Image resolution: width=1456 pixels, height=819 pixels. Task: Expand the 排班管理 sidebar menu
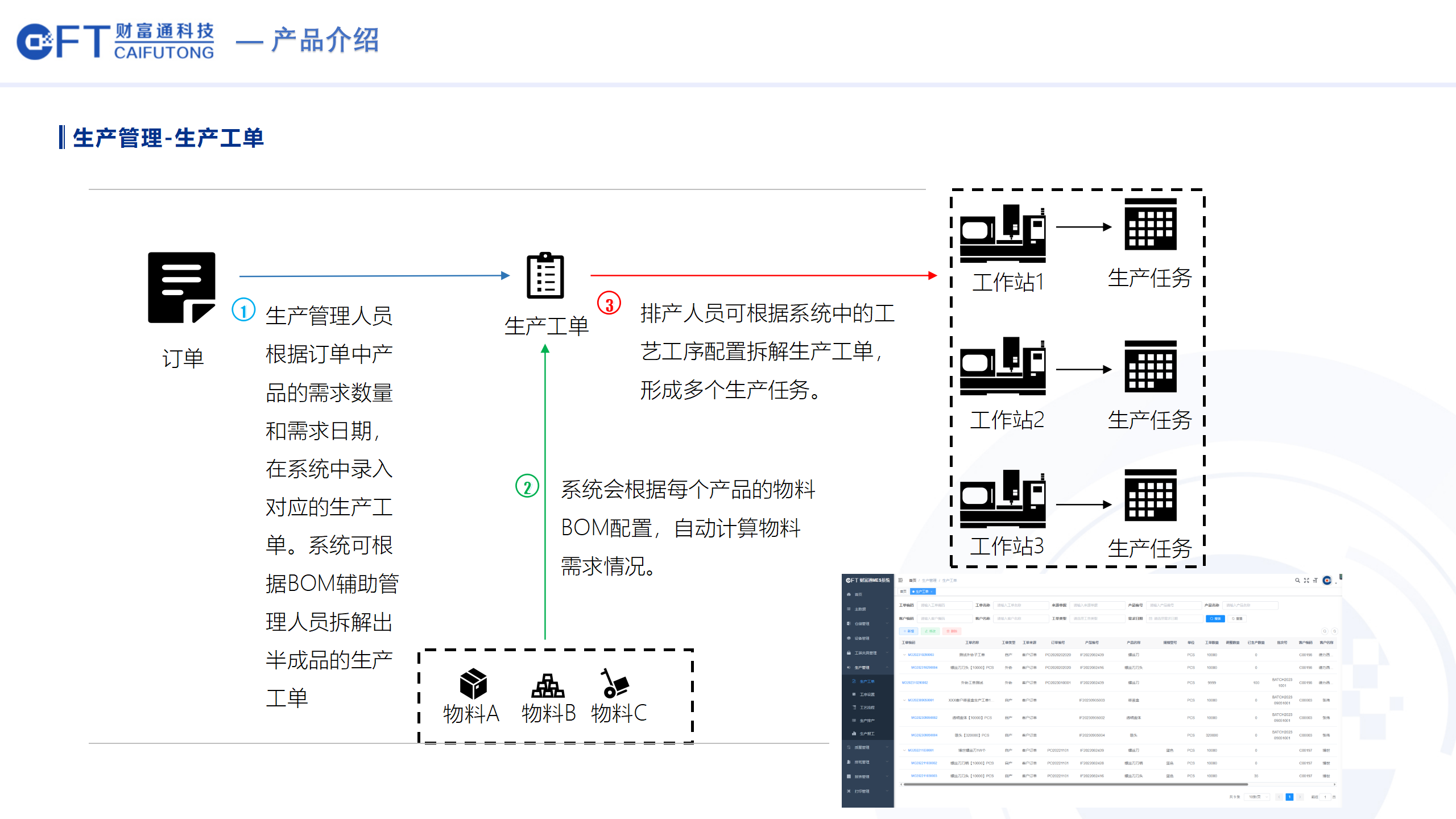(868, 762)
